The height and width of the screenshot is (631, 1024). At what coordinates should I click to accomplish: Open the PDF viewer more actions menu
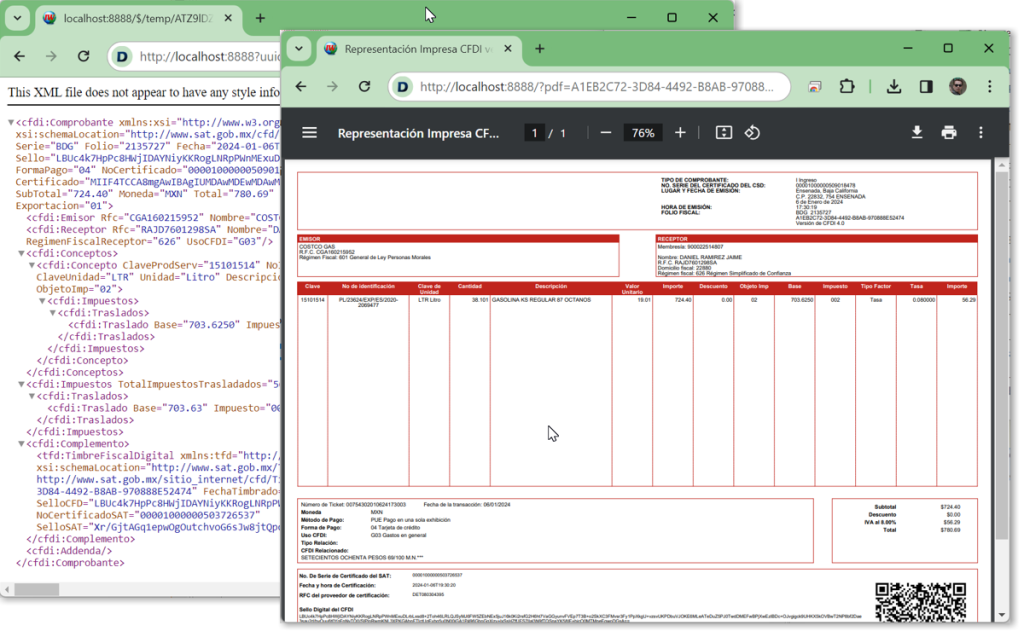(980, 133)
